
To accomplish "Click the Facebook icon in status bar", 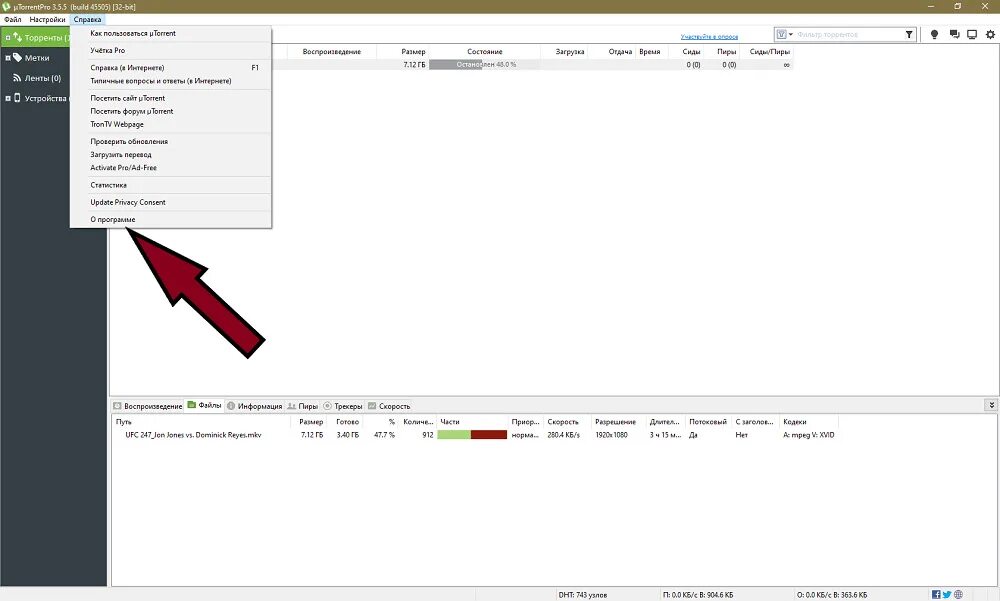I will coord(936,595).
